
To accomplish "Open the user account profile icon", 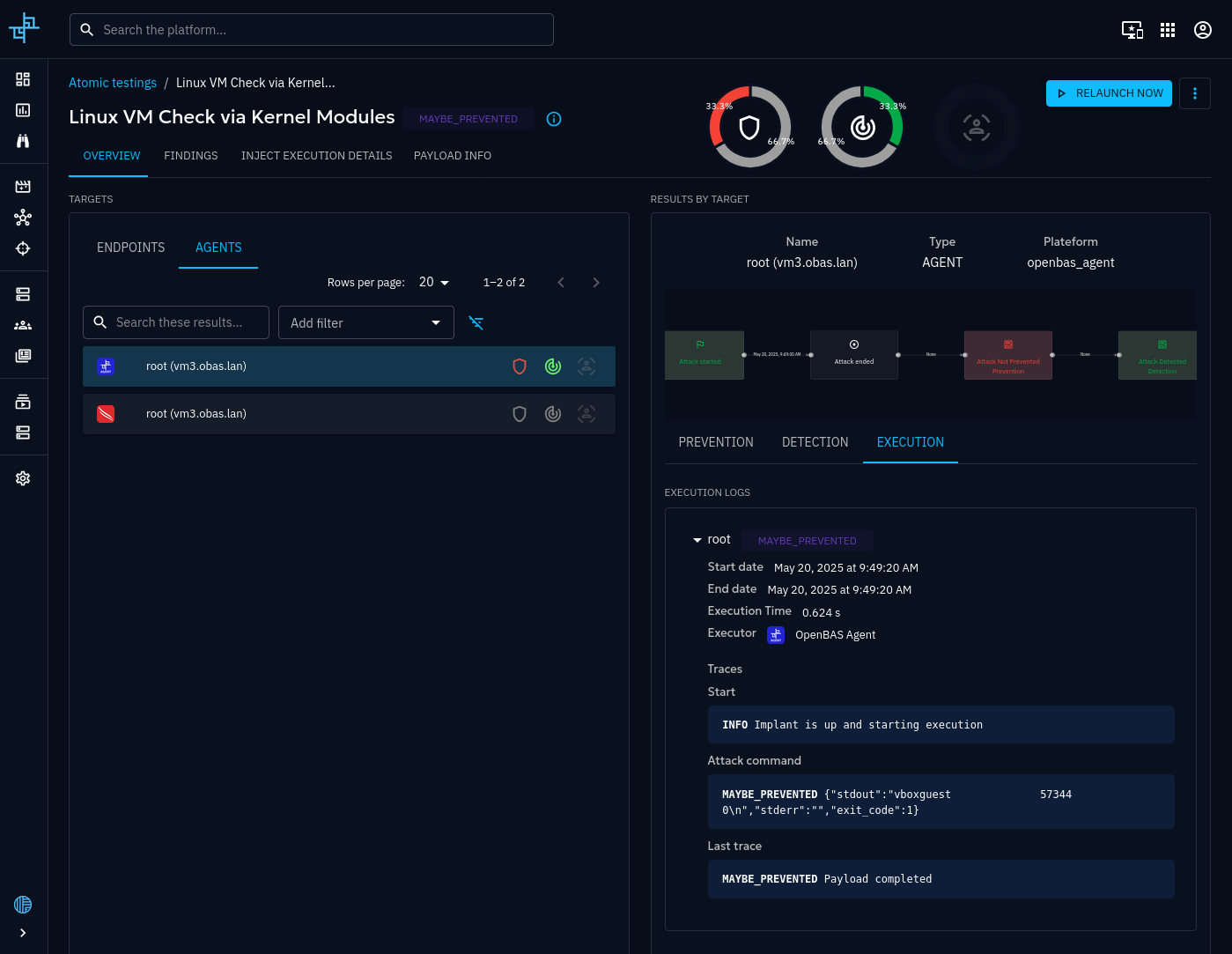I will [x=1202, y=30].
